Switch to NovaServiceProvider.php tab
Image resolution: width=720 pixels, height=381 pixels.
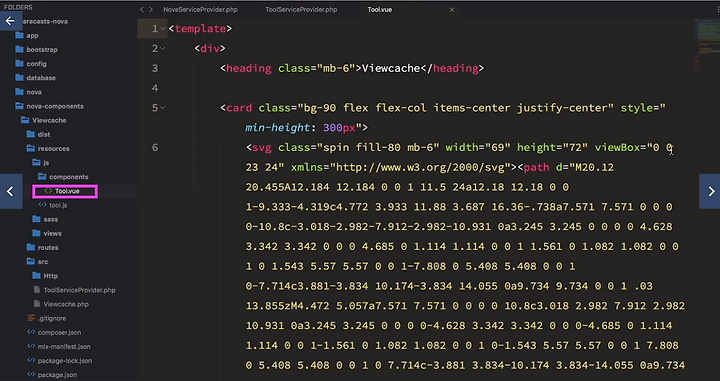pos(200,10)
